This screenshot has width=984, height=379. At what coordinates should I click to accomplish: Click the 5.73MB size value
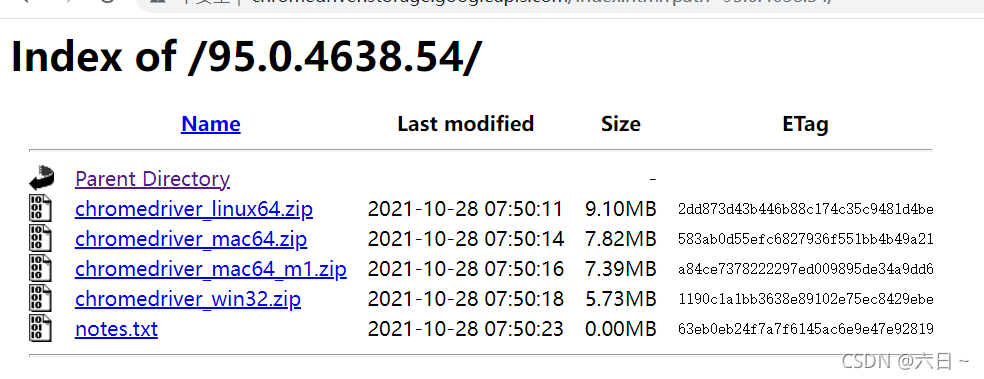coord(621,299)
